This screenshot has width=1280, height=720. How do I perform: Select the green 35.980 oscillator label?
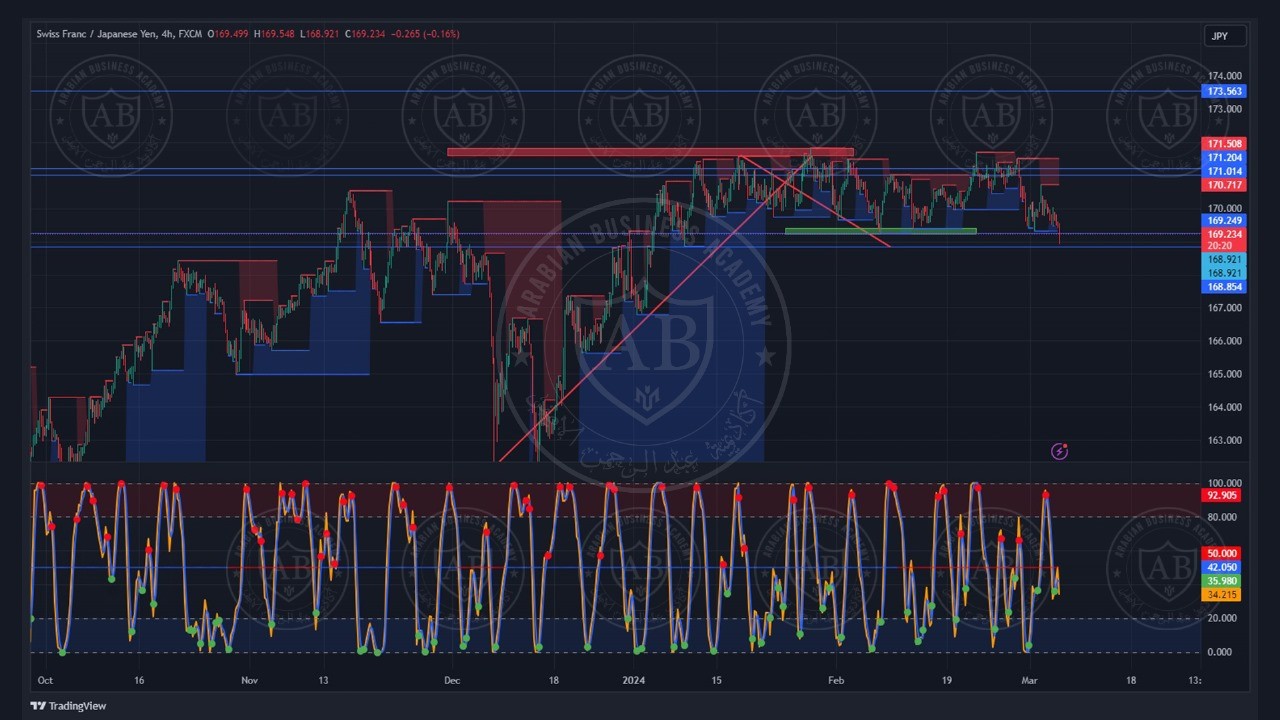click(1222, 581)
